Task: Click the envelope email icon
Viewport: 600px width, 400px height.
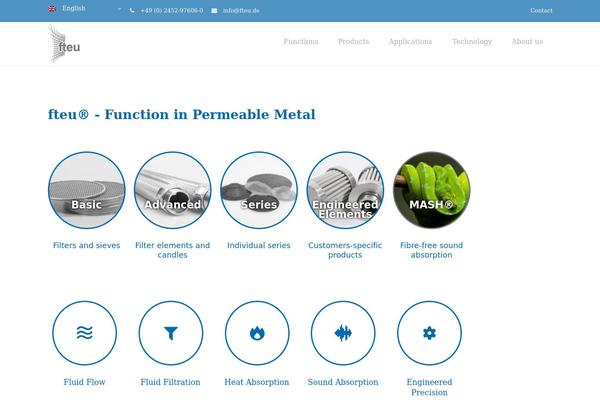Action: [214, 11]
